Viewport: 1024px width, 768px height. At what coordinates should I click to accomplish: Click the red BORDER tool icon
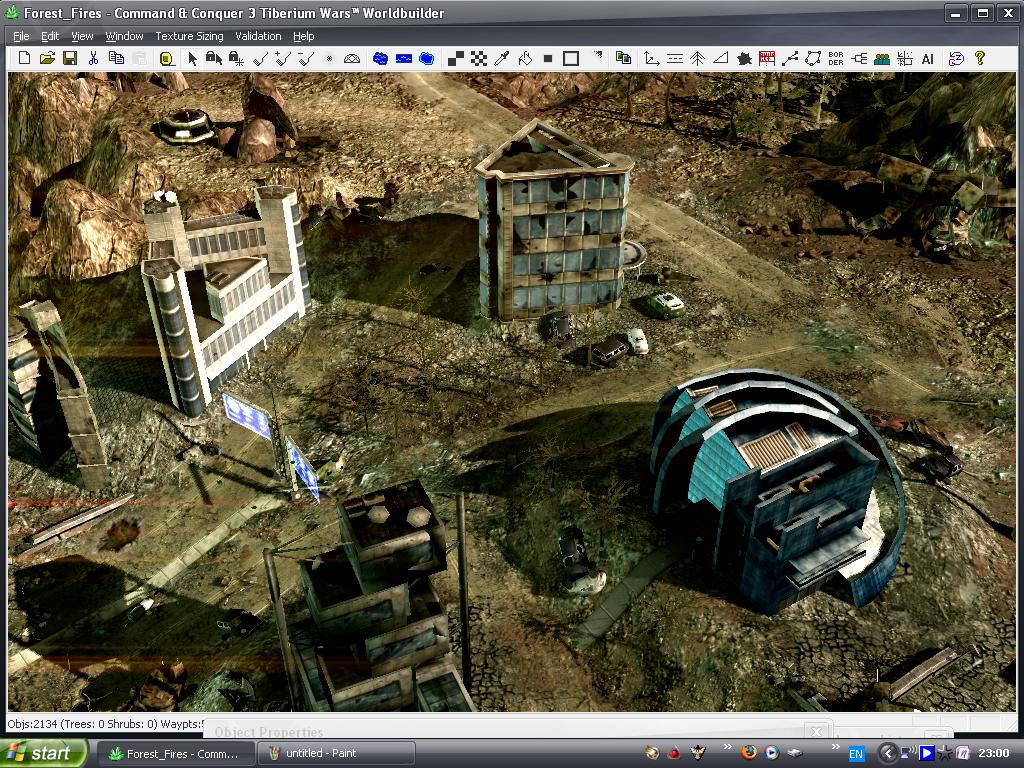(836, 59)
